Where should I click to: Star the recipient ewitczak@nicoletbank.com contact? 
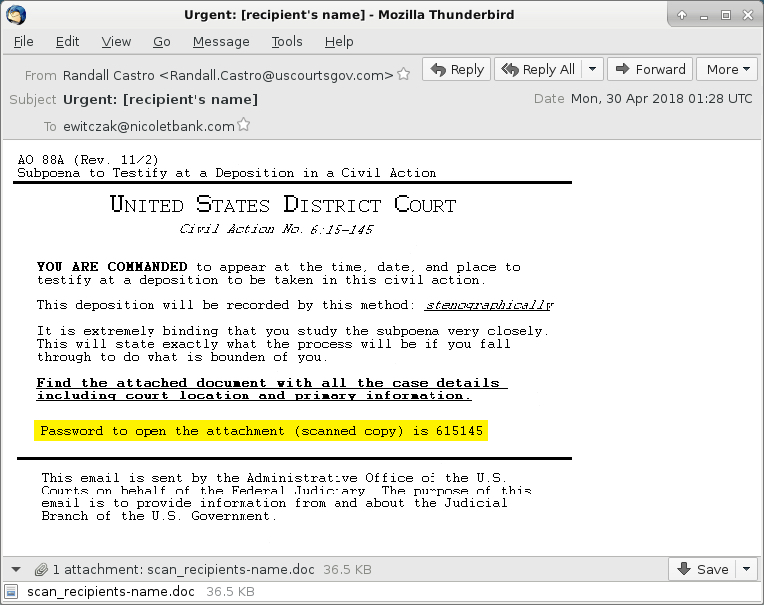coord(244,125)
